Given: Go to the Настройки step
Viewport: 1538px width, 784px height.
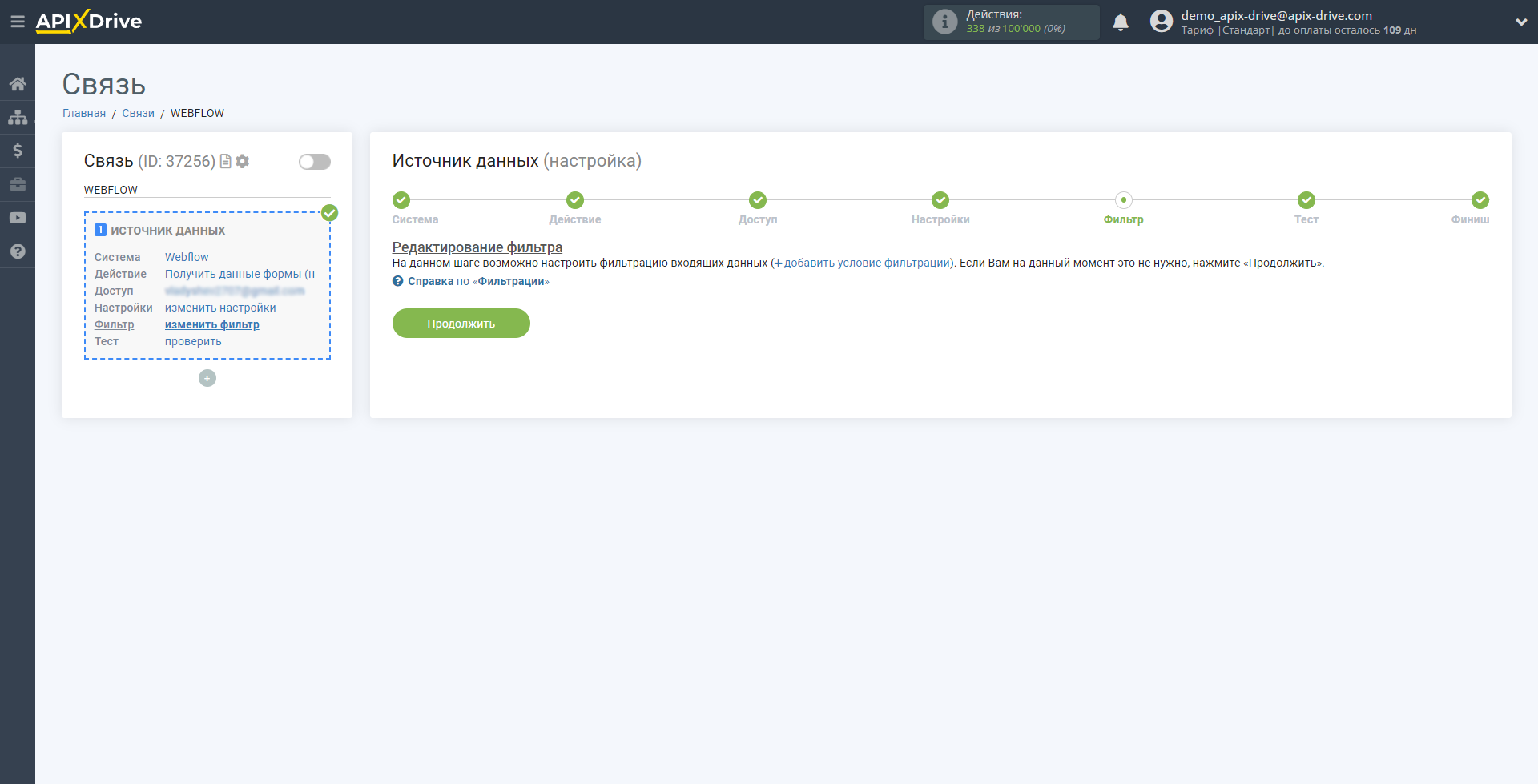Looking at the screenshot, I should tap(940, 200).
